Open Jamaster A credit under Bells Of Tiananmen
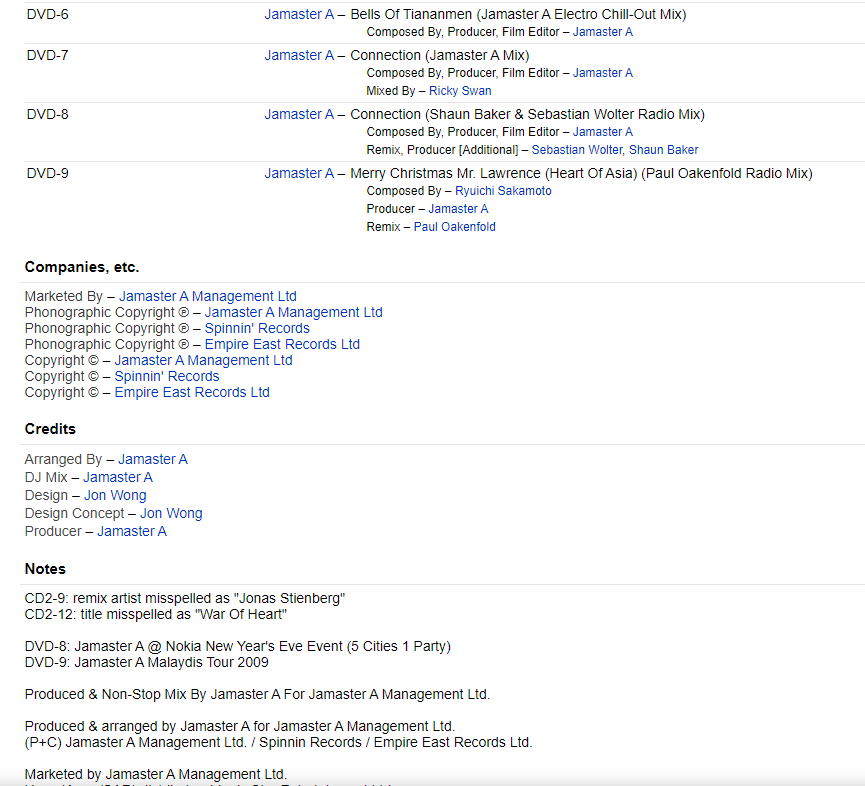This screenshot has height=786, width=865. tap(602, 32)
